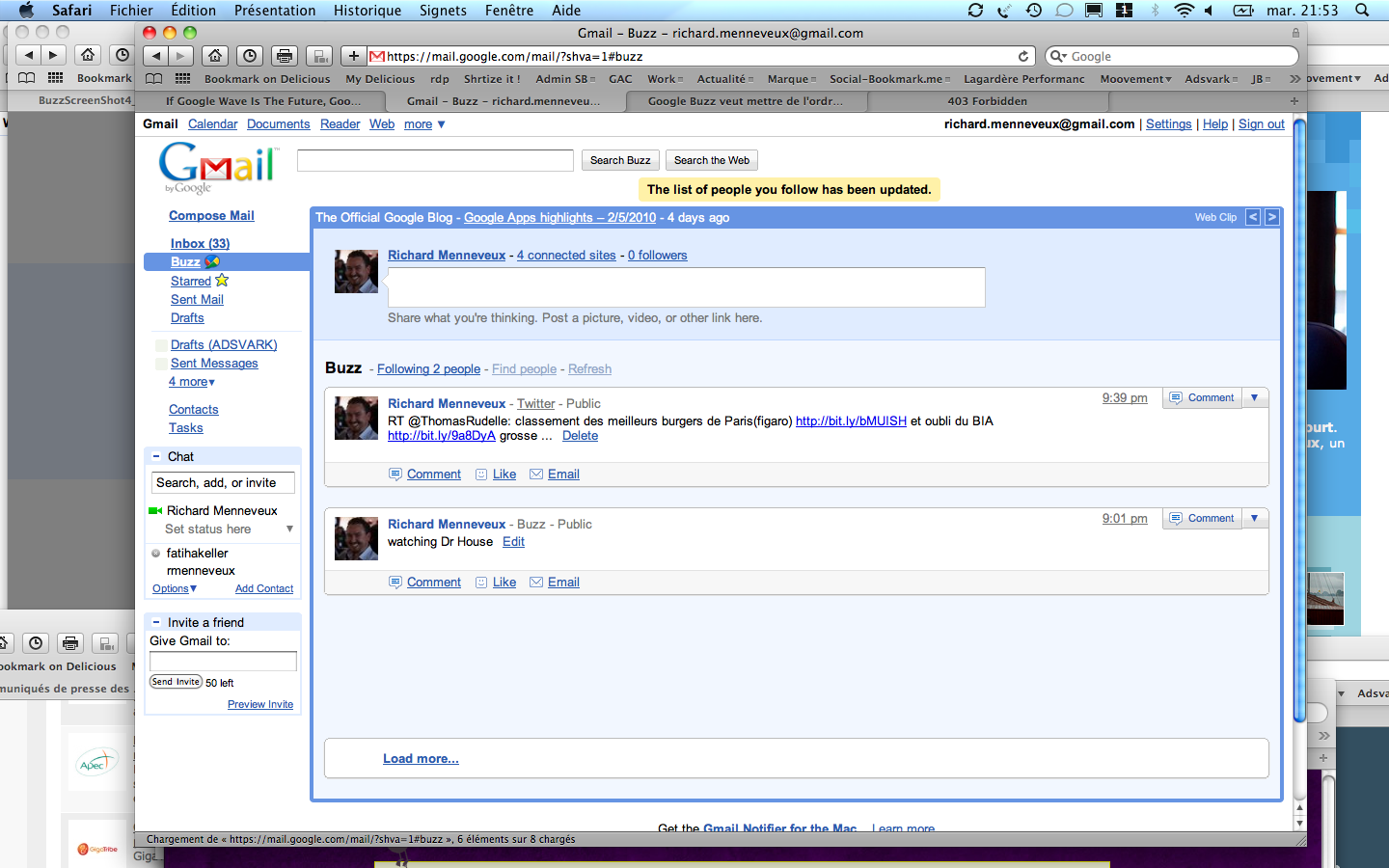This screenshot has width=1389, height=868.
Task: Open Compose Mail
Action: 211,215
